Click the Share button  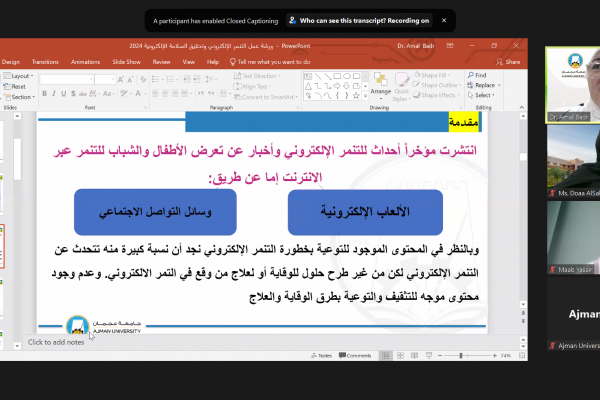pyautogui.click(x=508, y=62)
